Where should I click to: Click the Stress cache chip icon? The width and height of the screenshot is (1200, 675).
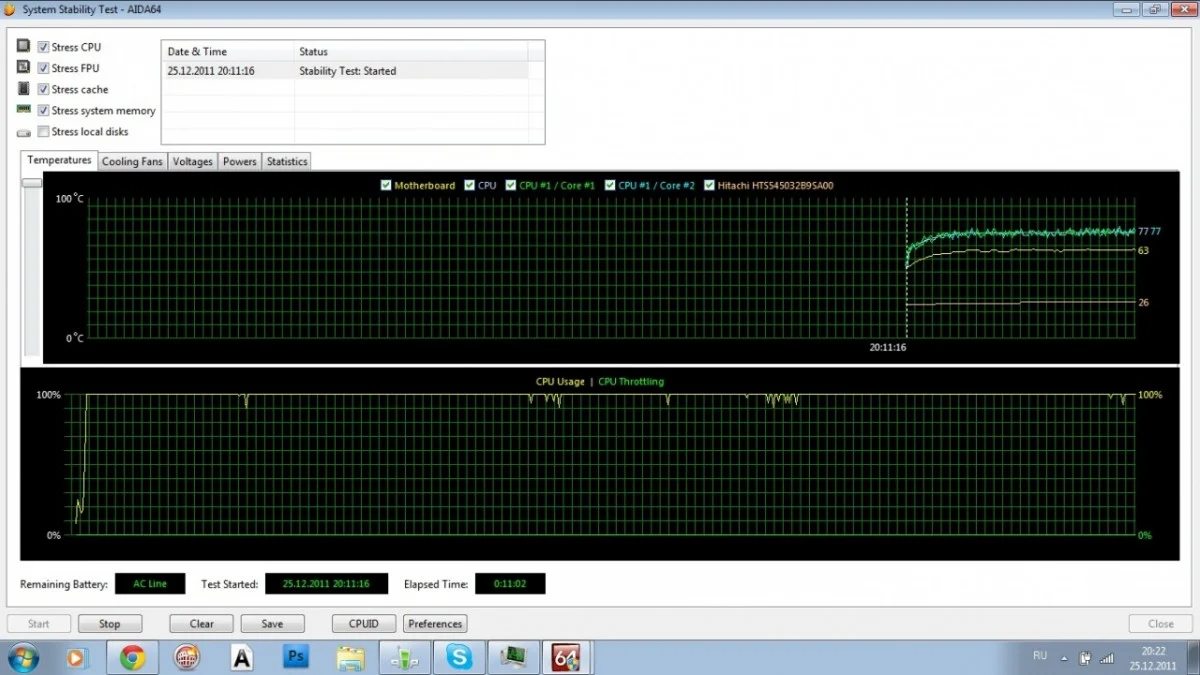[x=24, y=89]
